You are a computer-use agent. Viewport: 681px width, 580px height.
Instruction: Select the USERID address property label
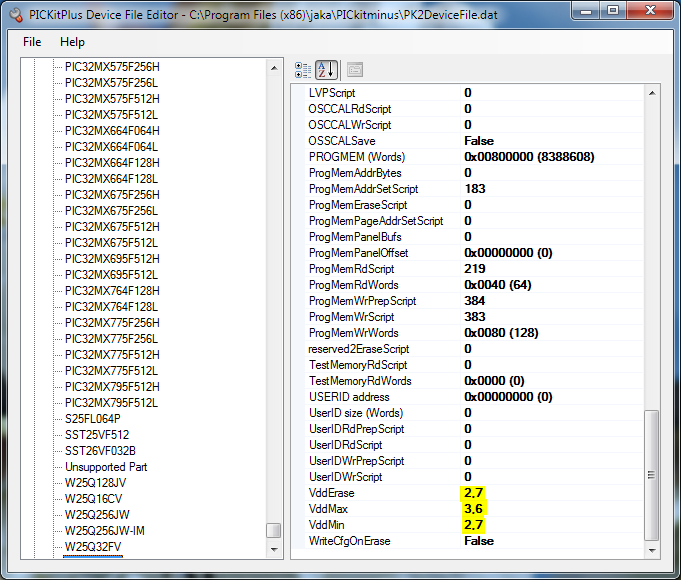[349, 397]
